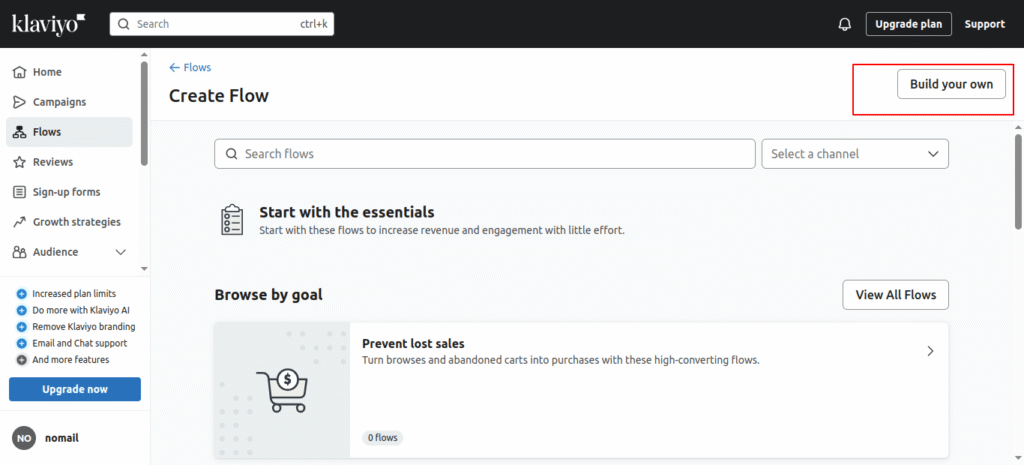1024x465 pixels.
Task: Click the Klaviyo logo
Action: (49, 24)
